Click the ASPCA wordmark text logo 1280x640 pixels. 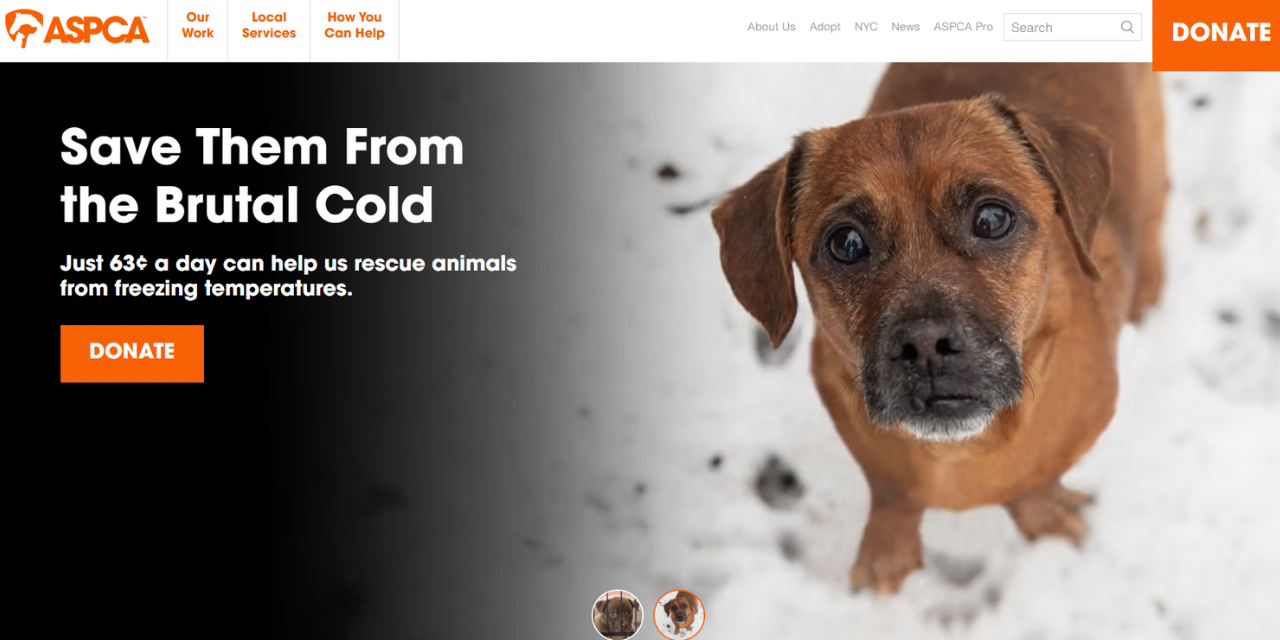97,30
